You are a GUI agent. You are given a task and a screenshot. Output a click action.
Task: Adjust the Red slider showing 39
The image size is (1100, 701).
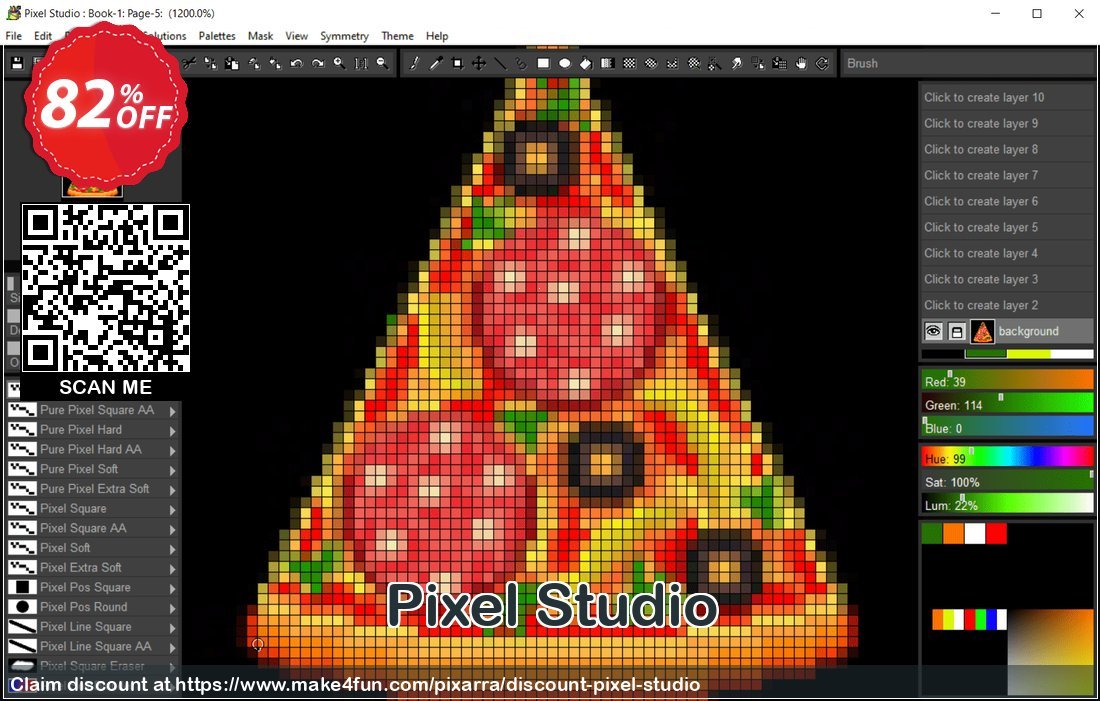click(1007, 381)
